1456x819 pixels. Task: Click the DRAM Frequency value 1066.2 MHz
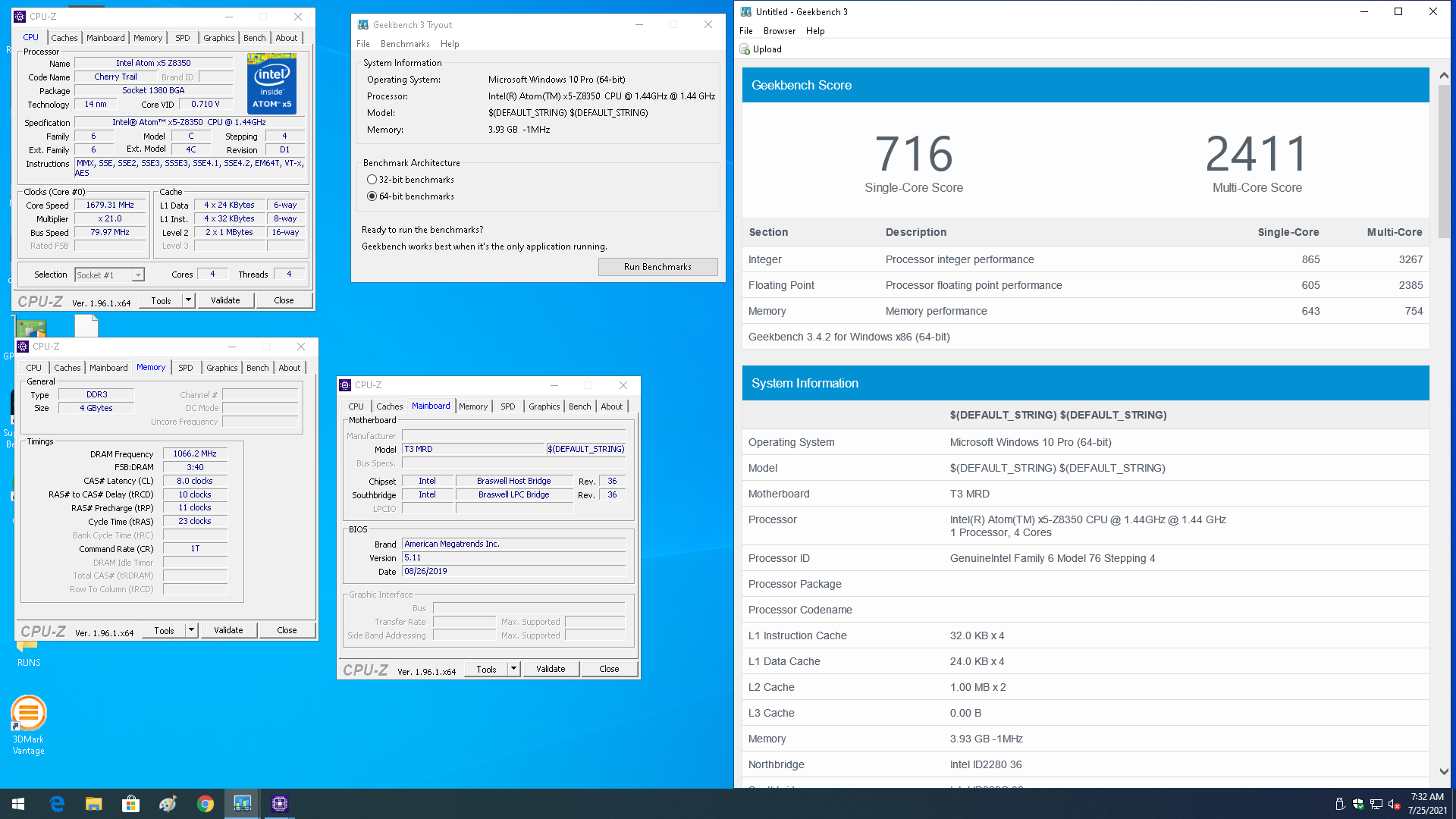click(195, 454)
